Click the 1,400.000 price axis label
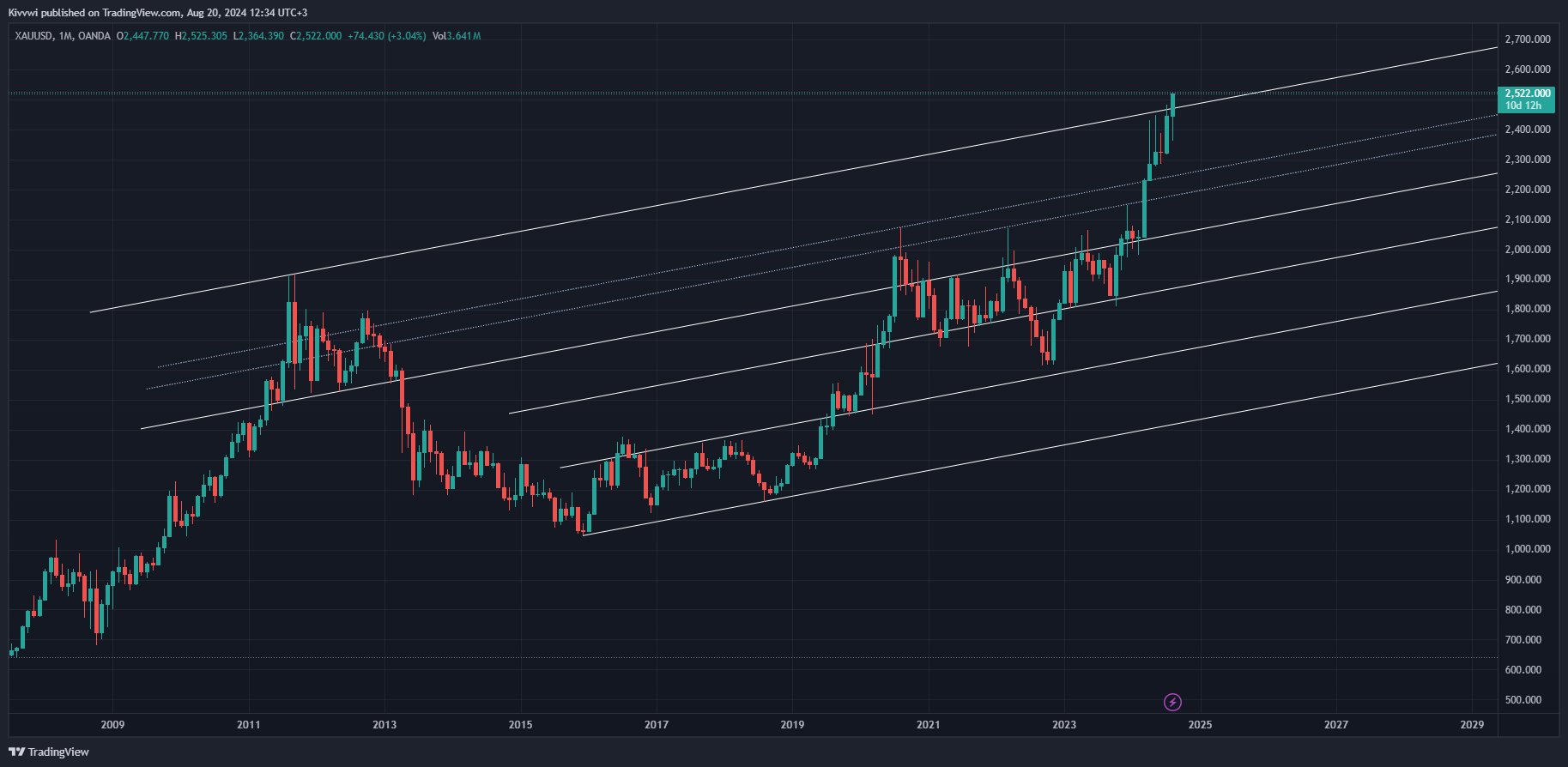1568x767 pixels. coord(1528,429)
